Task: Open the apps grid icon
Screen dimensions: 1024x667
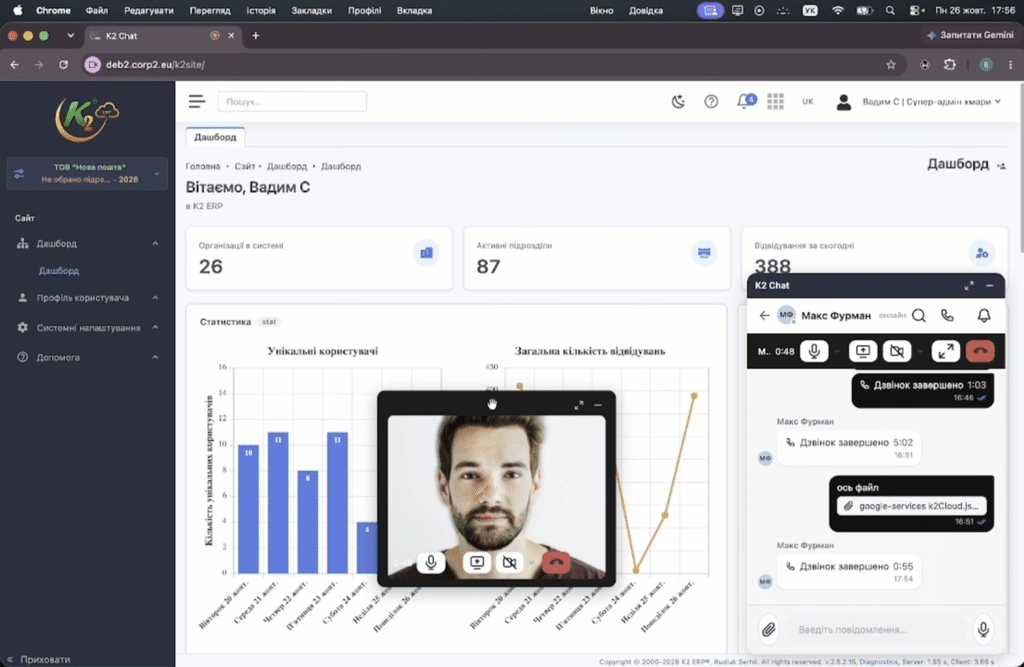Action: pos(775,101)
